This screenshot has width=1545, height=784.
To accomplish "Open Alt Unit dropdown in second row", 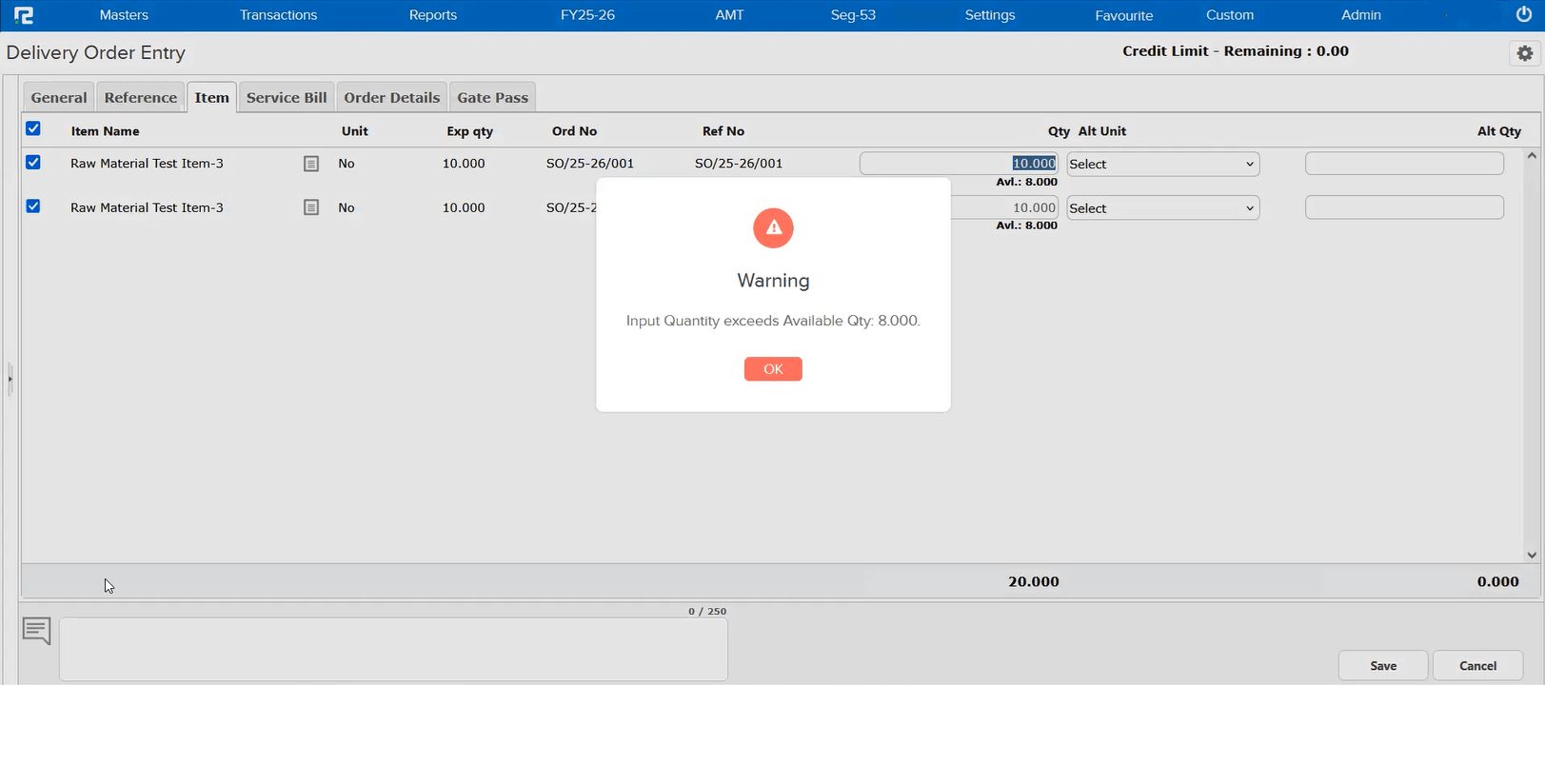I will [1162, 208].
